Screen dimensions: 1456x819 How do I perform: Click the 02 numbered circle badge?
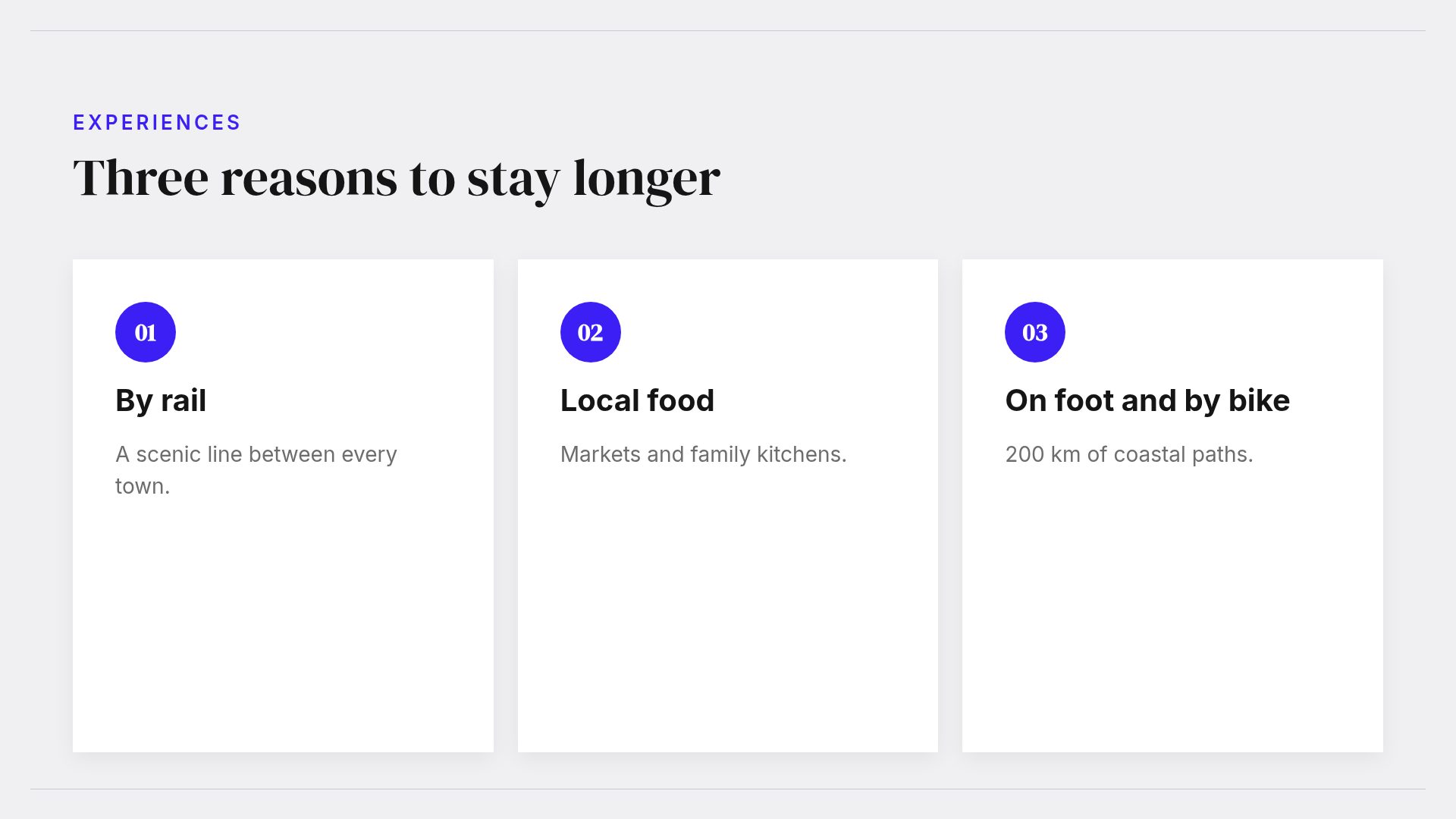tap(590, 332)
